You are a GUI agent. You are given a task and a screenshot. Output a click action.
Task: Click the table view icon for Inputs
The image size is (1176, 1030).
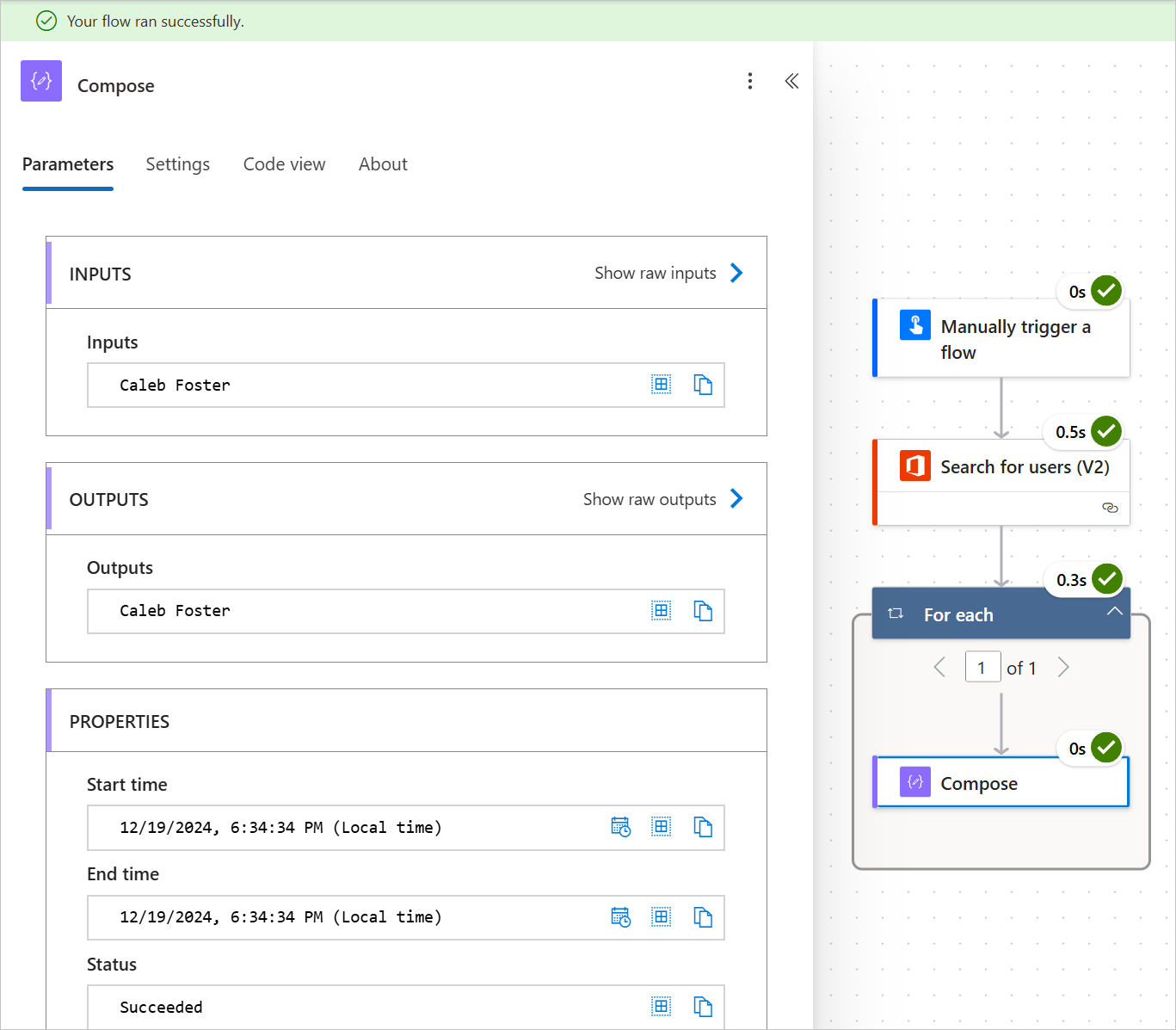tap(661, 385)
